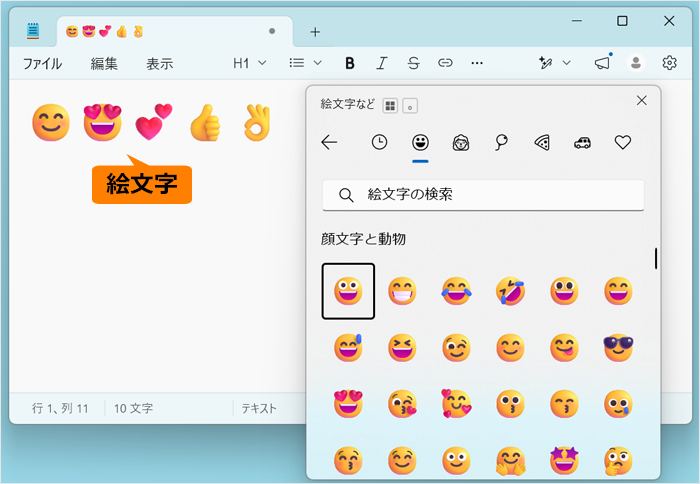700x484 pixels.
Task: Open the 表示 menu
Action: (x=159, y=64)
